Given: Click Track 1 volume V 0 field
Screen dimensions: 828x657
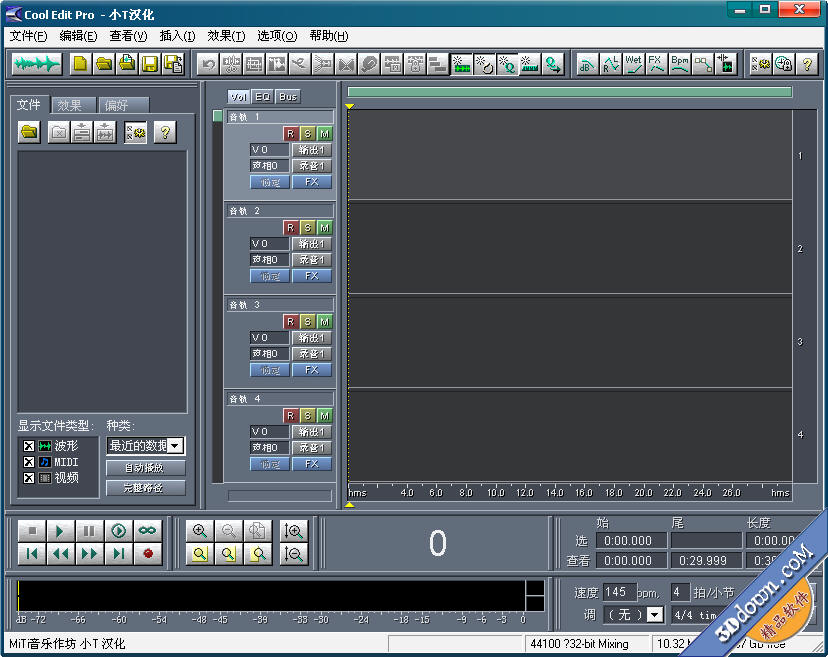Looking at the screenshot, I should point(269,150).
